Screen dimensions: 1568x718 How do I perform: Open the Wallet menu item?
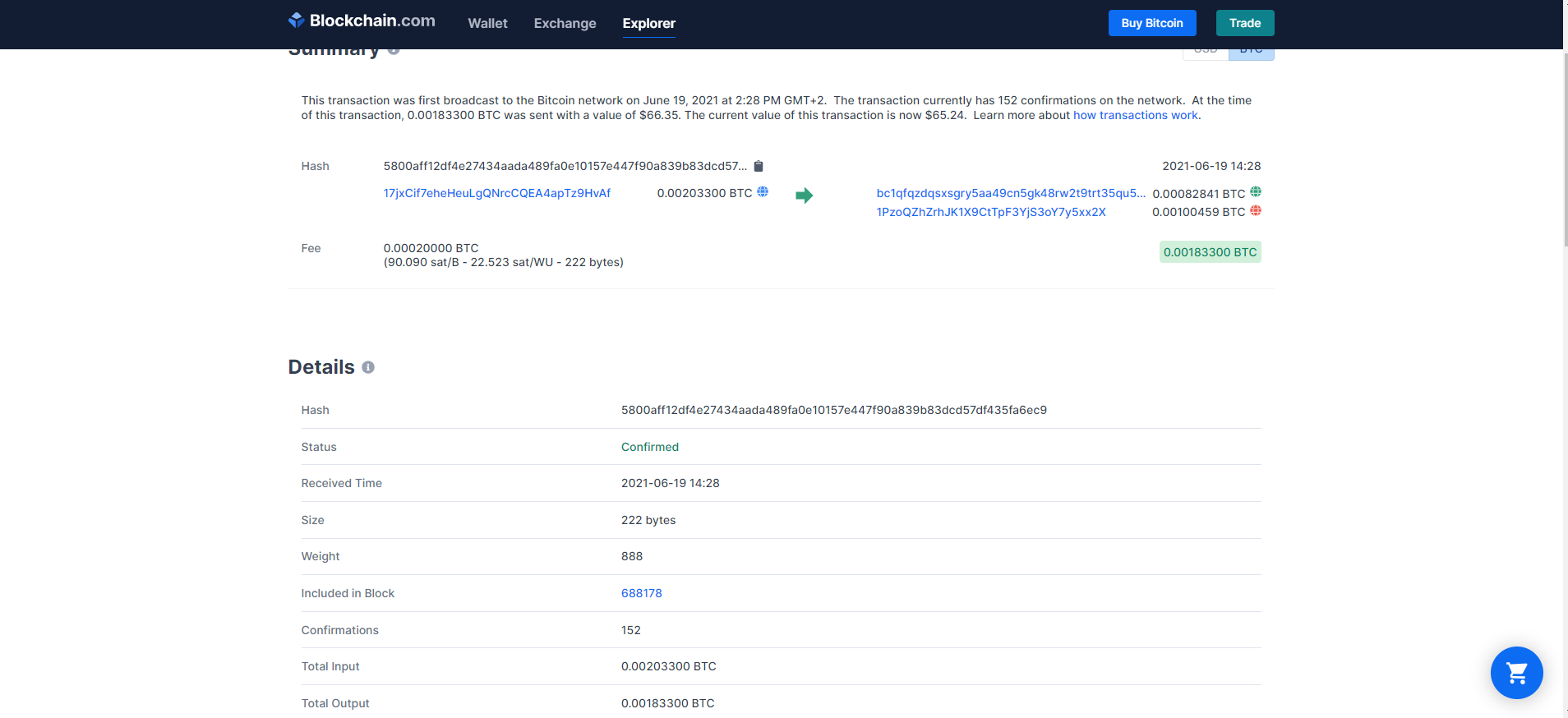(487, 24)
